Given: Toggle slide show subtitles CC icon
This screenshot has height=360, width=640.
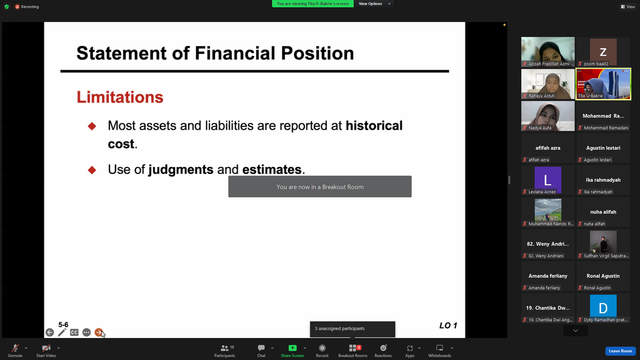Looking at the screenshot, I should click(x=74, y=332).
